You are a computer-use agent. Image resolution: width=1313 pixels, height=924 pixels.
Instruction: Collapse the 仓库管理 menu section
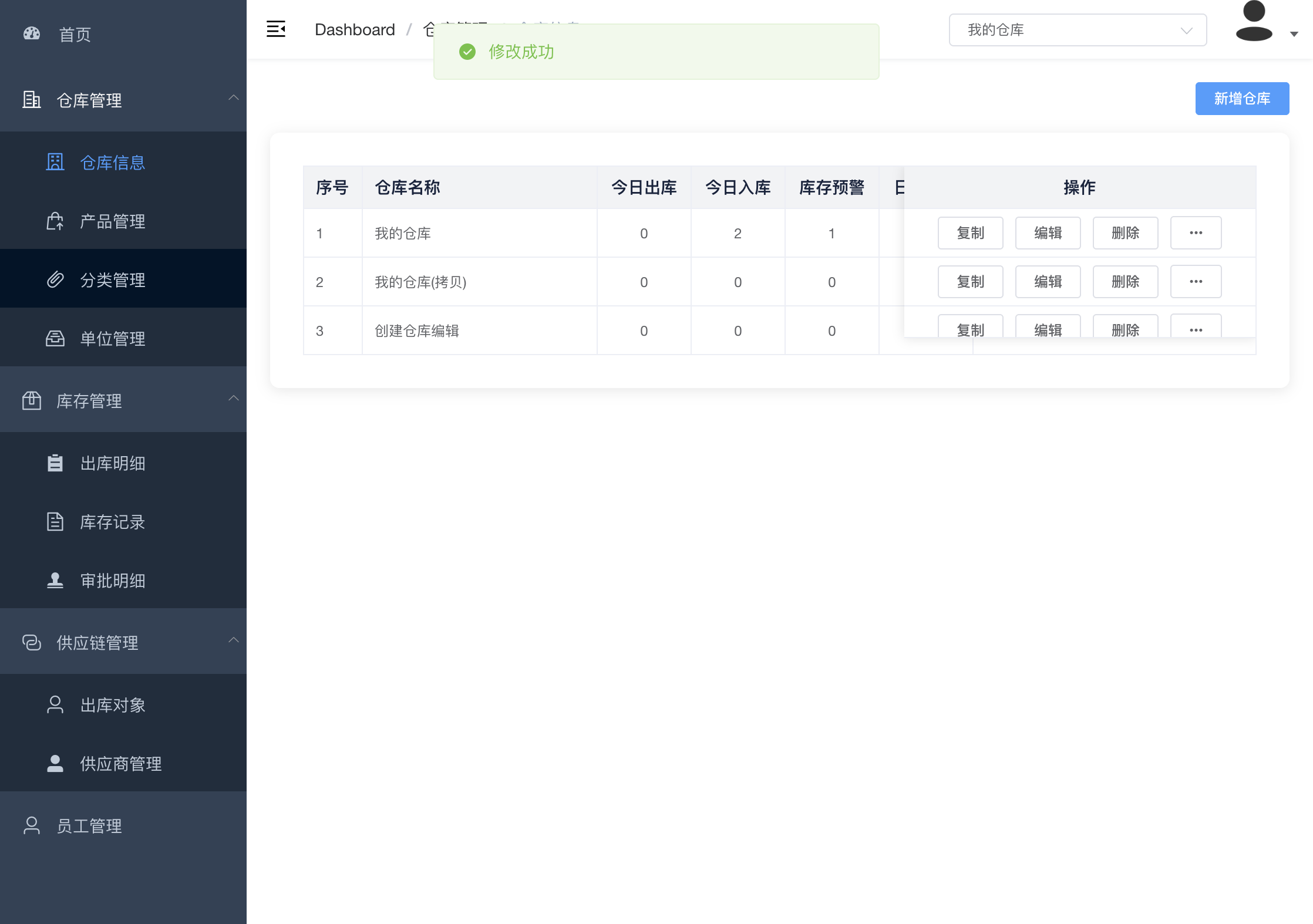pos(233,98)
